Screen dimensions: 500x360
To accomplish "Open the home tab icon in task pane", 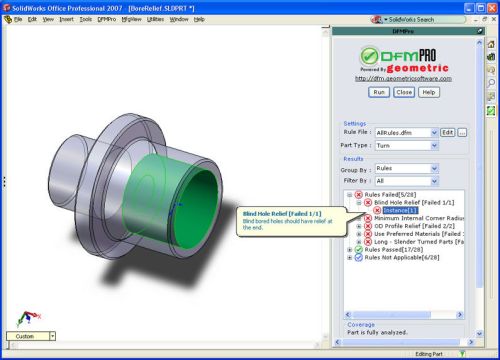I will (x=491, y=44).
